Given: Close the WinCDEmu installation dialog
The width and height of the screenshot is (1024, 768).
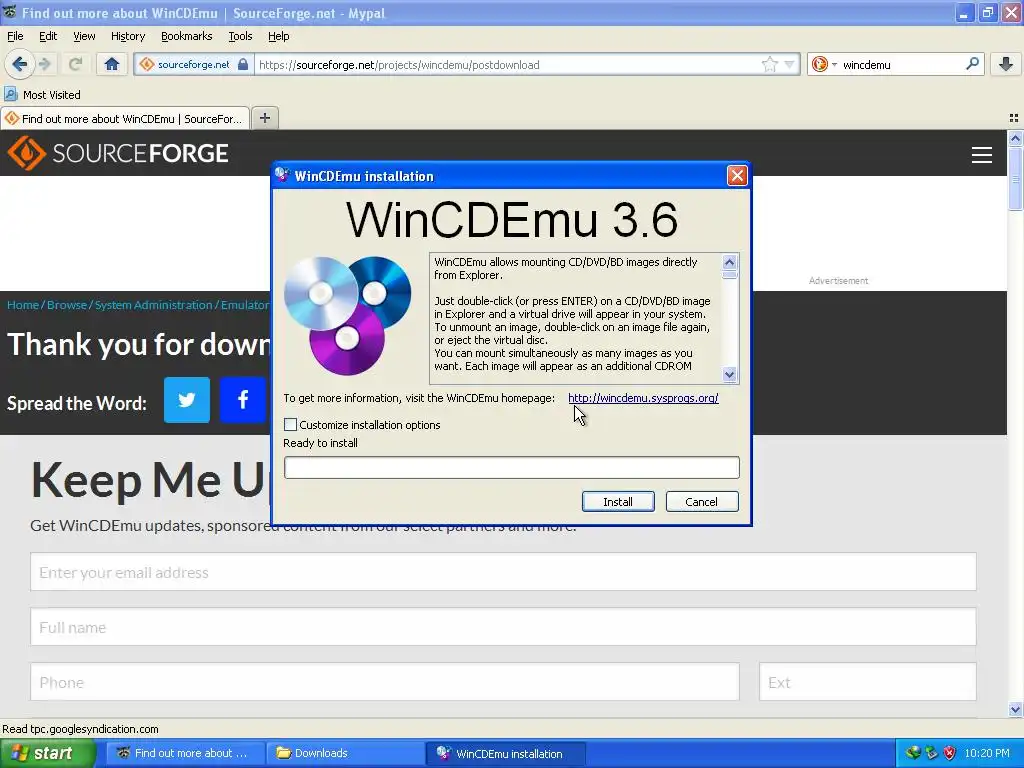Looking at the screenshot, I should pos(737,176).
